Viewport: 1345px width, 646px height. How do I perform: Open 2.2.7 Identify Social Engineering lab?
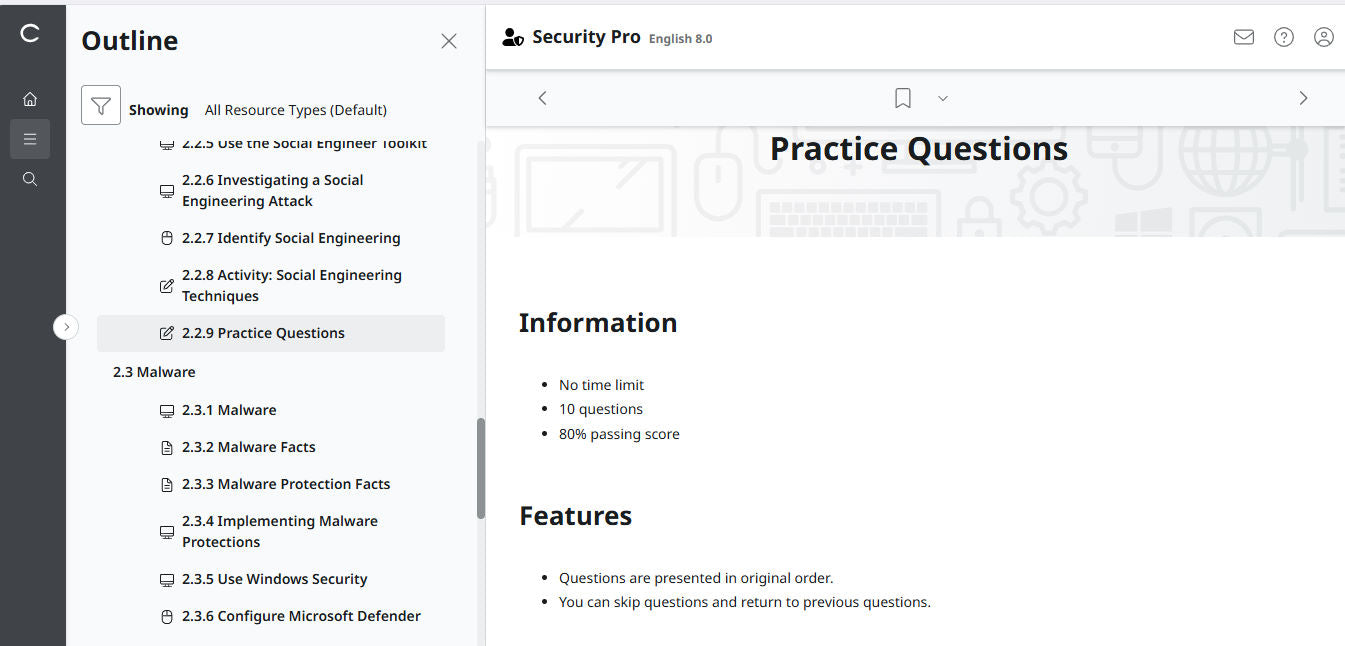point(291,238)
